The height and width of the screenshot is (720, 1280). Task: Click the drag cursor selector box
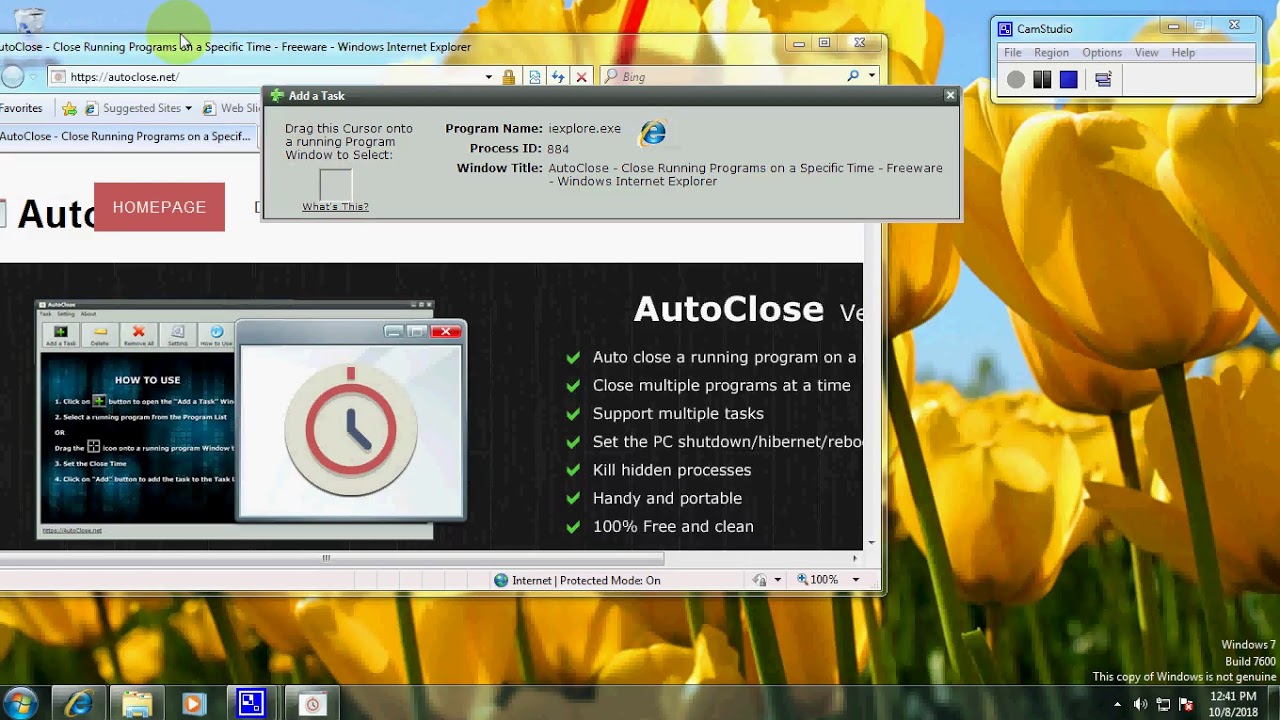(336, 184)
